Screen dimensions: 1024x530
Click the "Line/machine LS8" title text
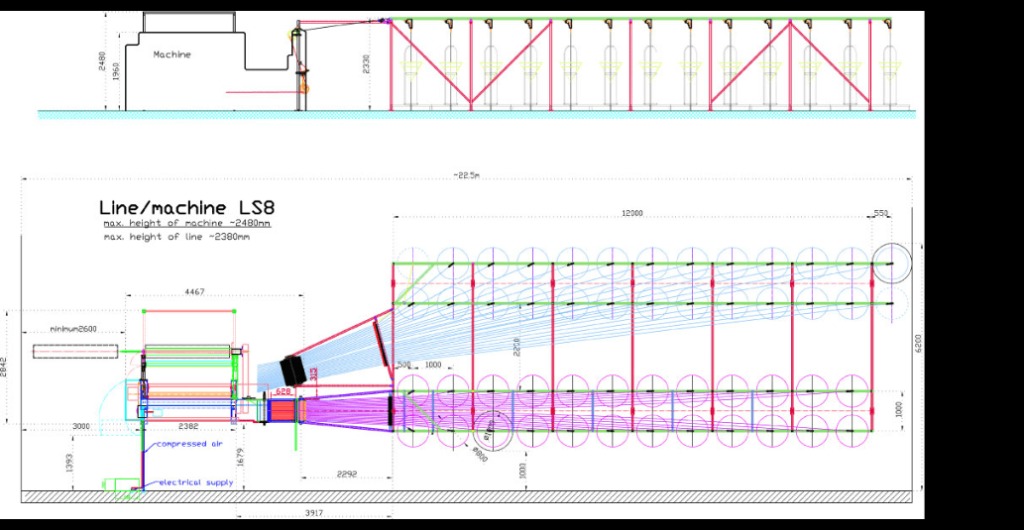tap(185, 206)
